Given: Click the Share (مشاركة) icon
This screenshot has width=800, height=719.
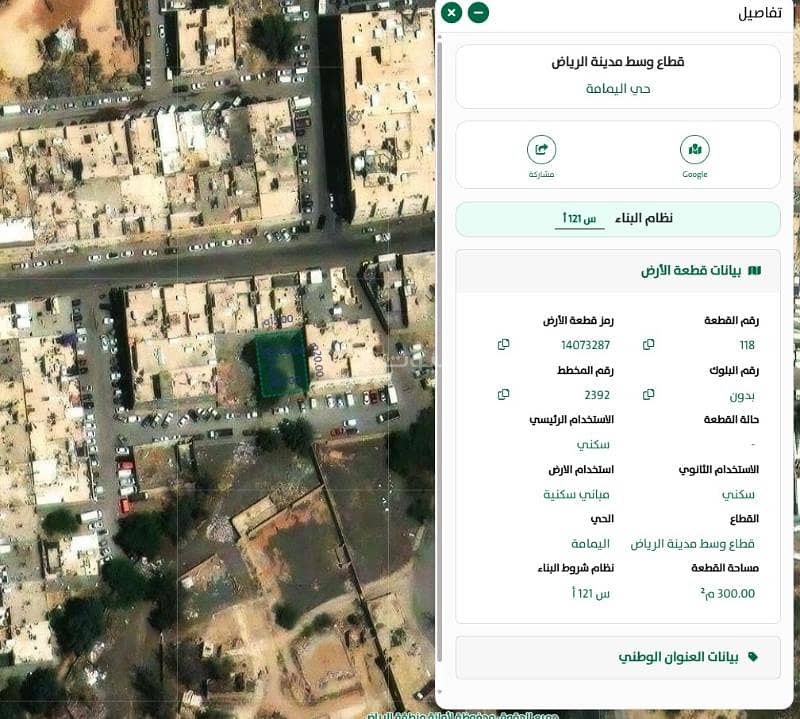Looking at the screenshot, I should click(x=541, y=151).
